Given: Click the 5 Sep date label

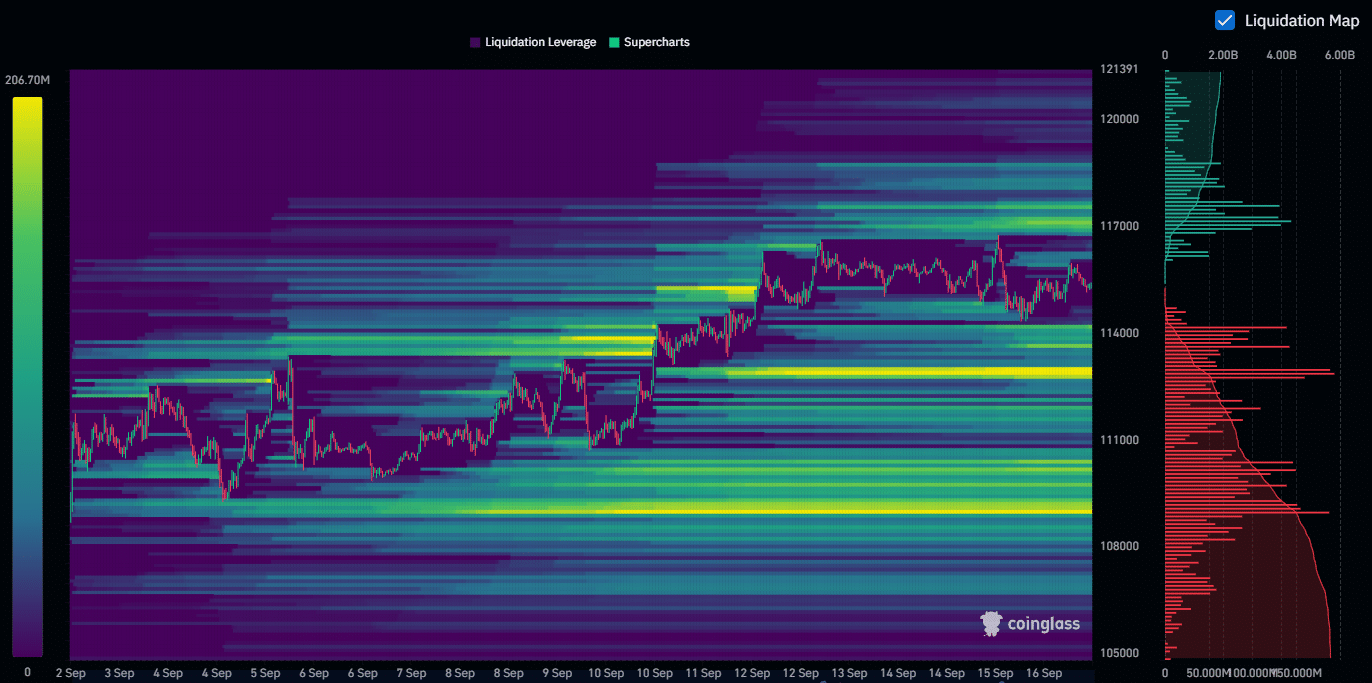Looking at the screenshot, I should 265,673.
